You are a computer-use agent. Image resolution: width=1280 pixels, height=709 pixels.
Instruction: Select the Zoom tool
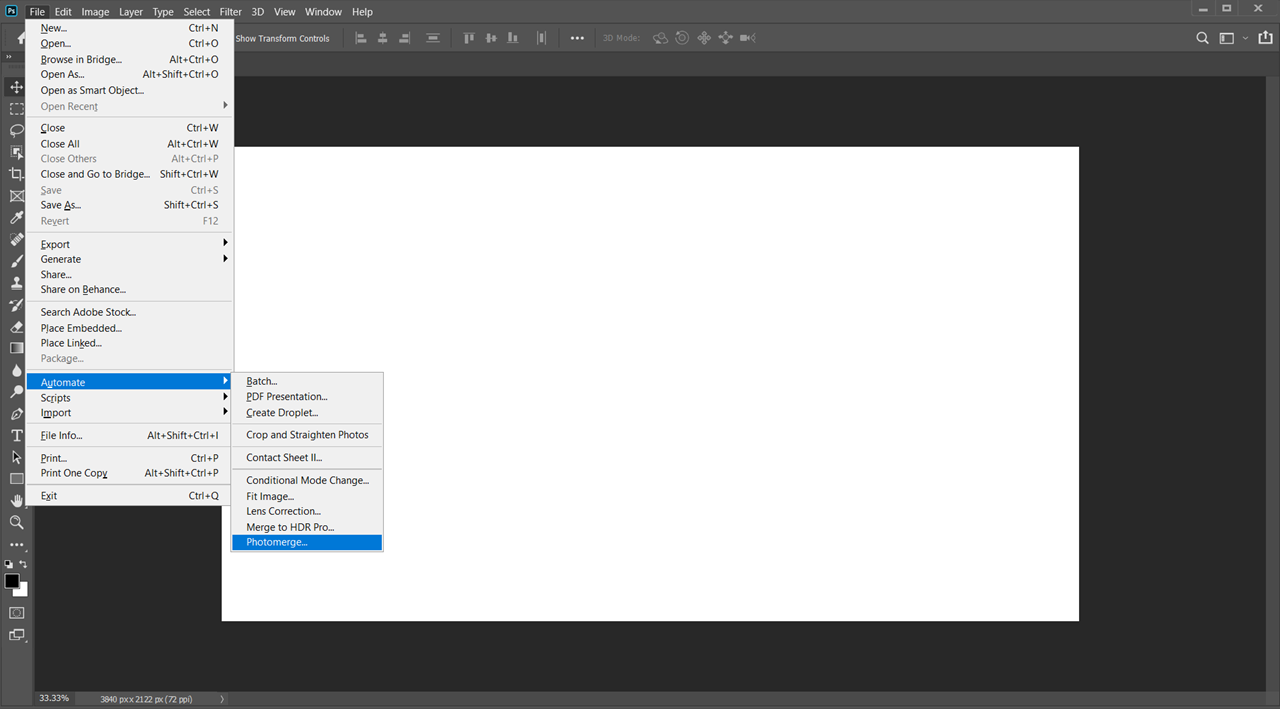click(x=16, y=522)
